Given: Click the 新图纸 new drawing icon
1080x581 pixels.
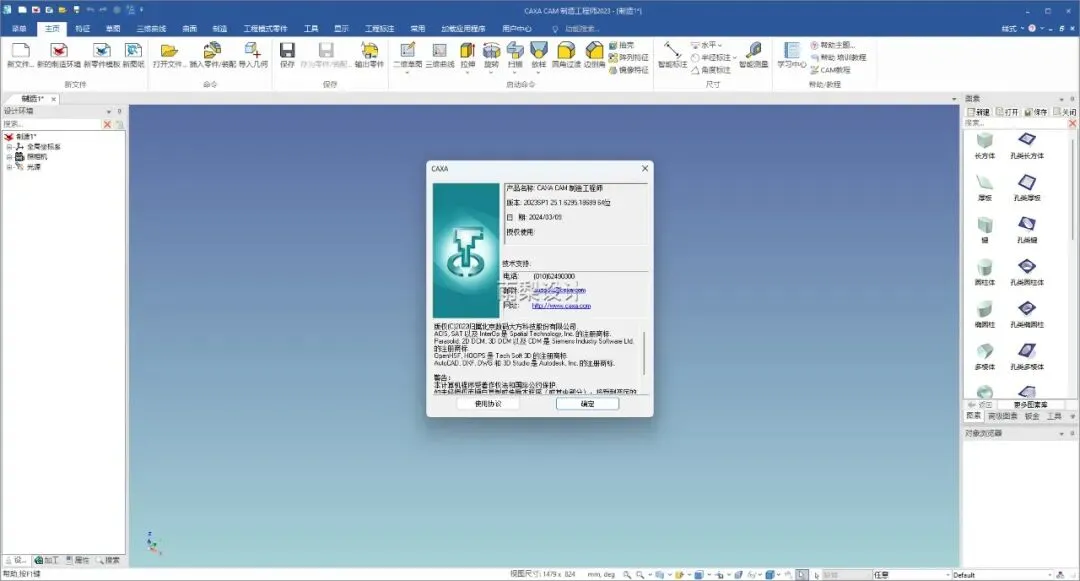Looking at the screenshot, I should [x=133, y=51].
